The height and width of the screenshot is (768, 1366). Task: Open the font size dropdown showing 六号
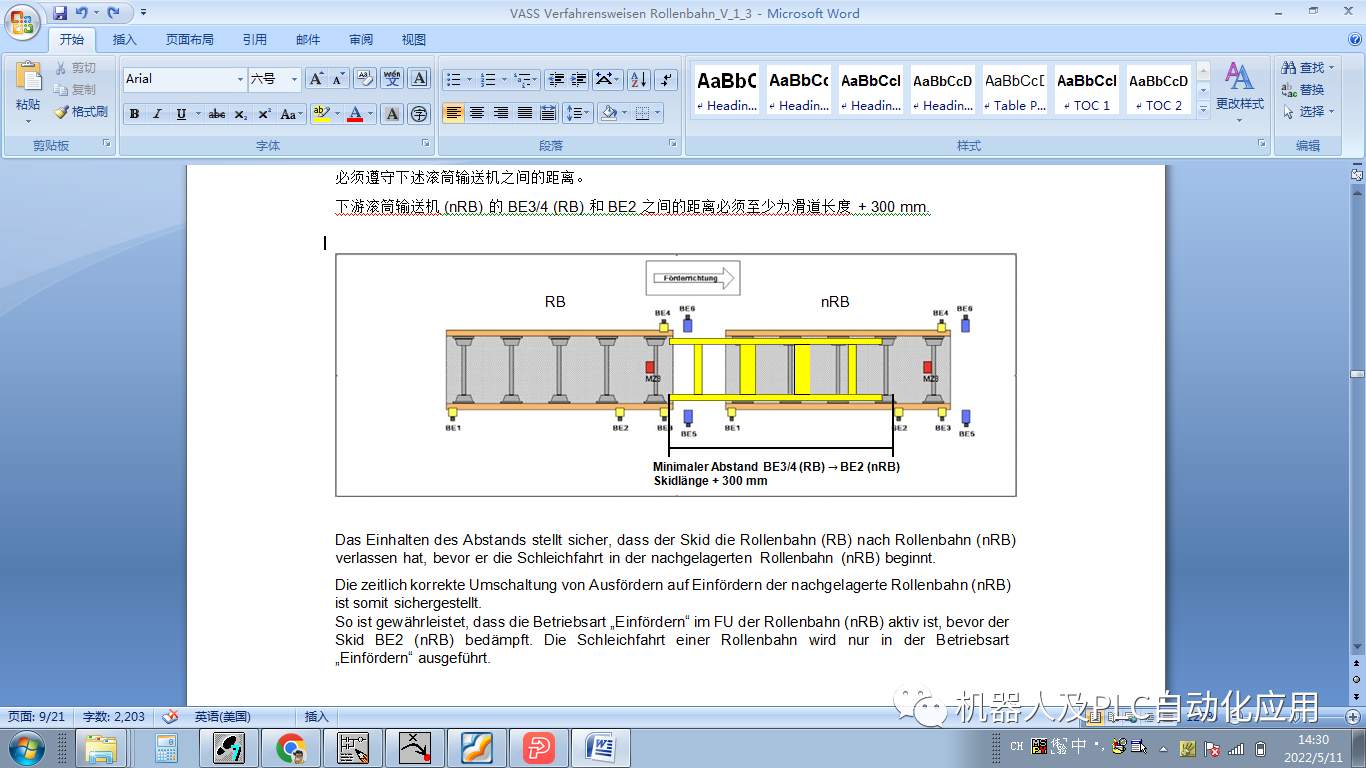coord(295,79)
